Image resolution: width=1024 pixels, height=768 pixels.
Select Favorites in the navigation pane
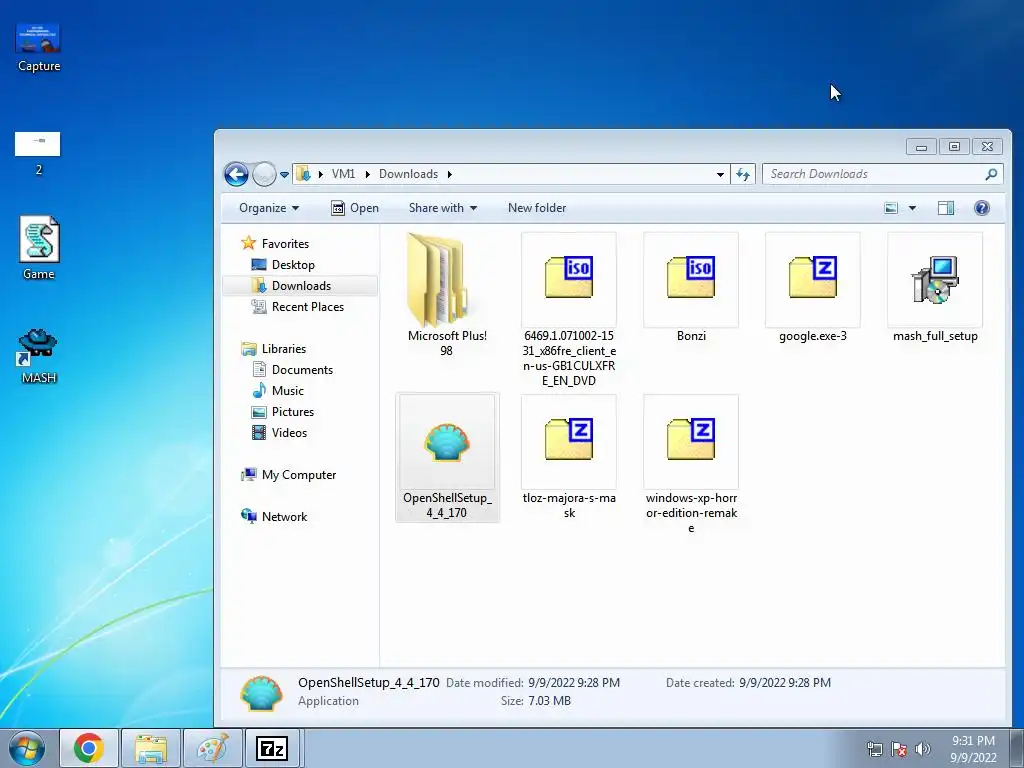click(x=285, y=244)
